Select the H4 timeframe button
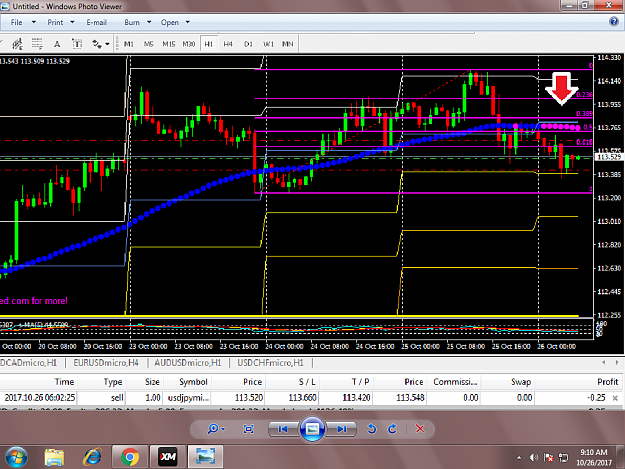 point(228,44)
